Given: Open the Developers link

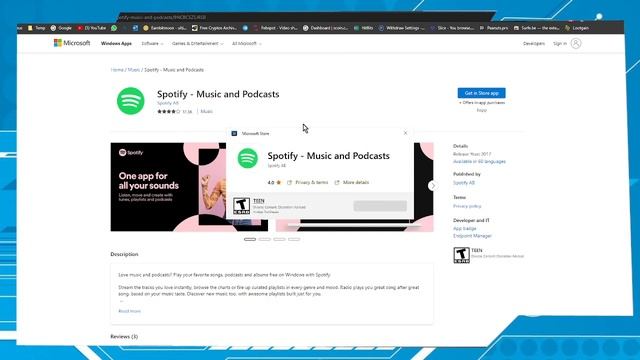Looking at the screenshot, I should pyautogui.click(x=533, y=43).
